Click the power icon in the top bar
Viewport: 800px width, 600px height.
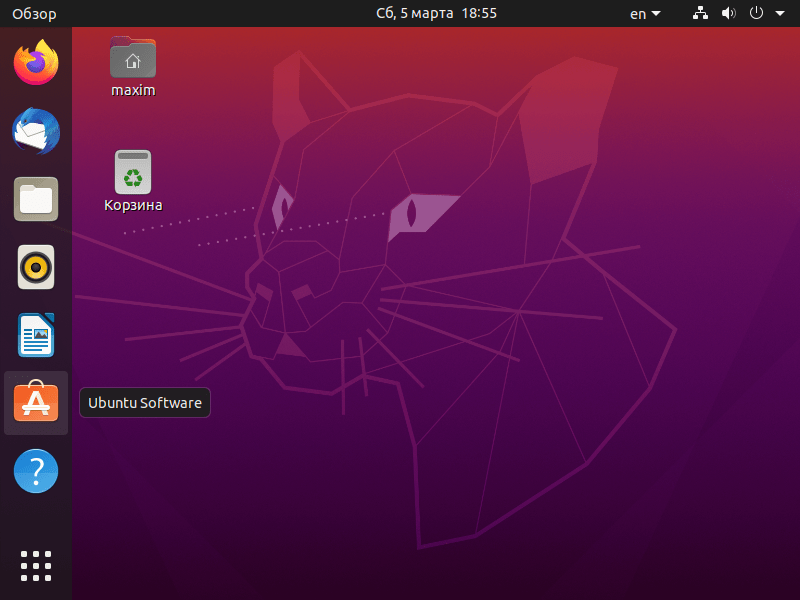757,13
